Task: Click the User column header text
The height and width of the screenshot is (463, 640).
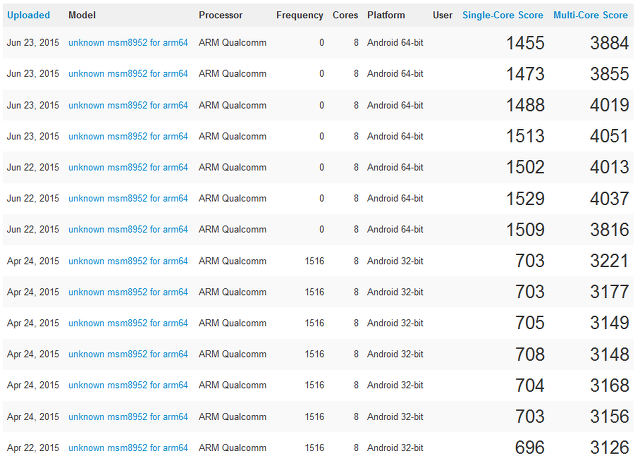Action: [442, 15]
